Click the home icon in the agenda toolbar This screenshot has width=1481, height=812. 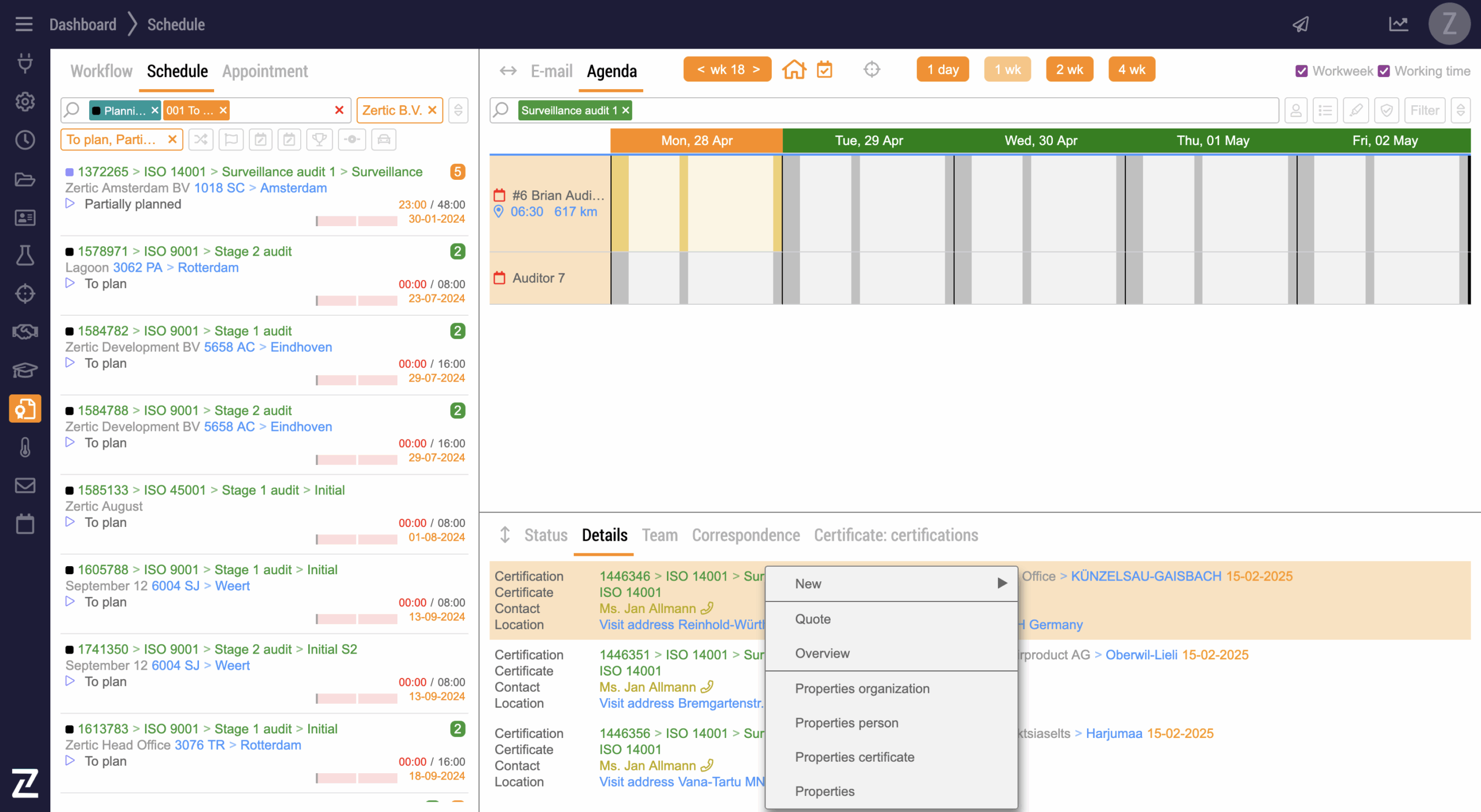(794, 70)
